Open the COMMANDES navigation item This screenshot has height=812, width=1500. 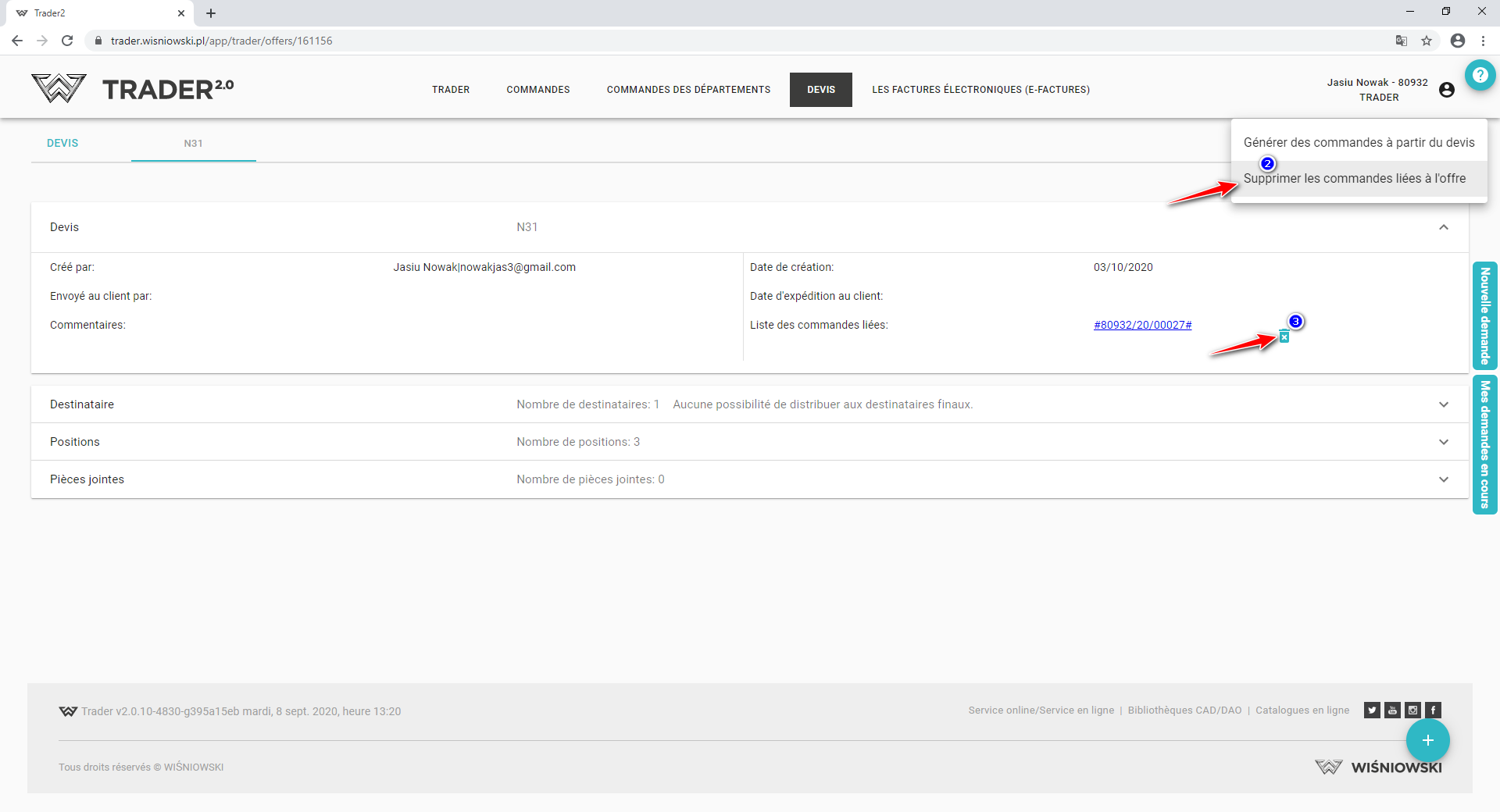click(x=537, y=90)
